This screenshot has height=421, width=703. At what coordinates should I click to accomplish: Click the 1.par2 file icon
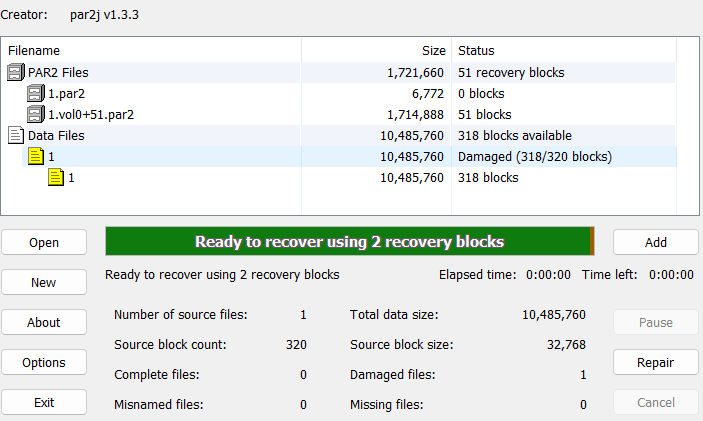pyautogui.click(x=36, y=94)
